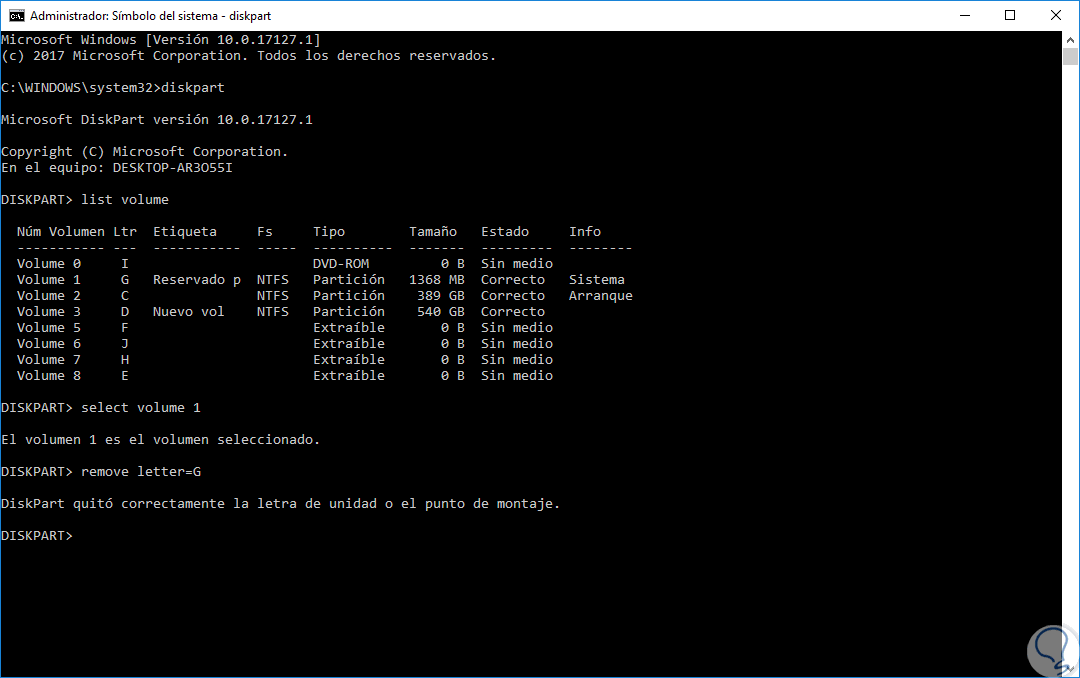Click the 'DVD-ROM' type value
This screenshot has width=1080, height=678.
(x=341, y=263)
